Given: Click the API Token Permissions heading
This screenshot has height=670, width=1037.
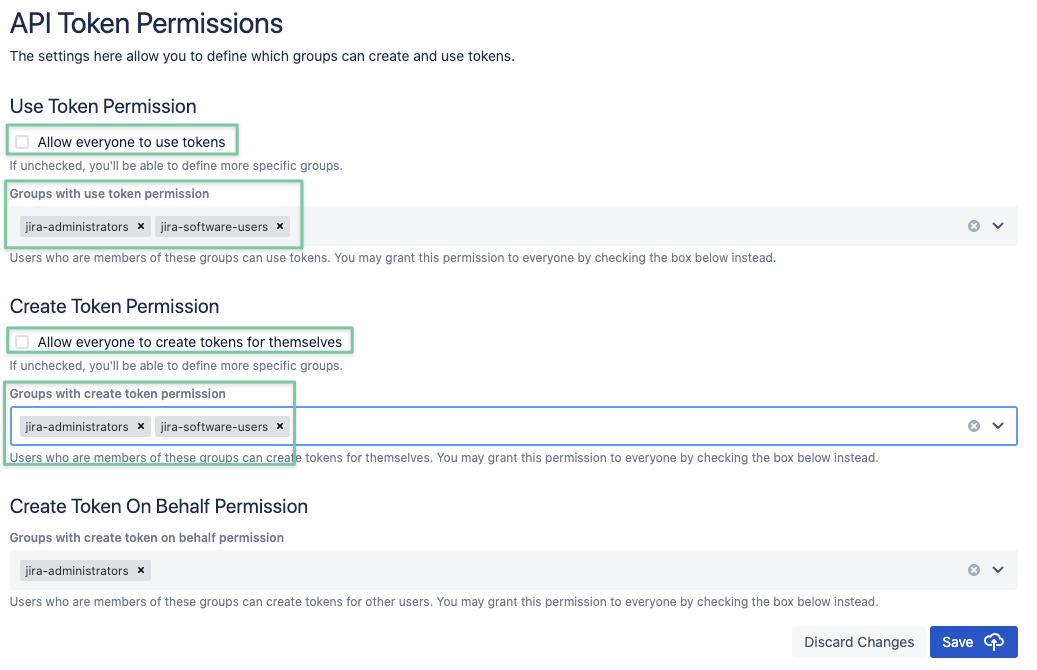Looking at the screenshot, I should coord(146,24).
